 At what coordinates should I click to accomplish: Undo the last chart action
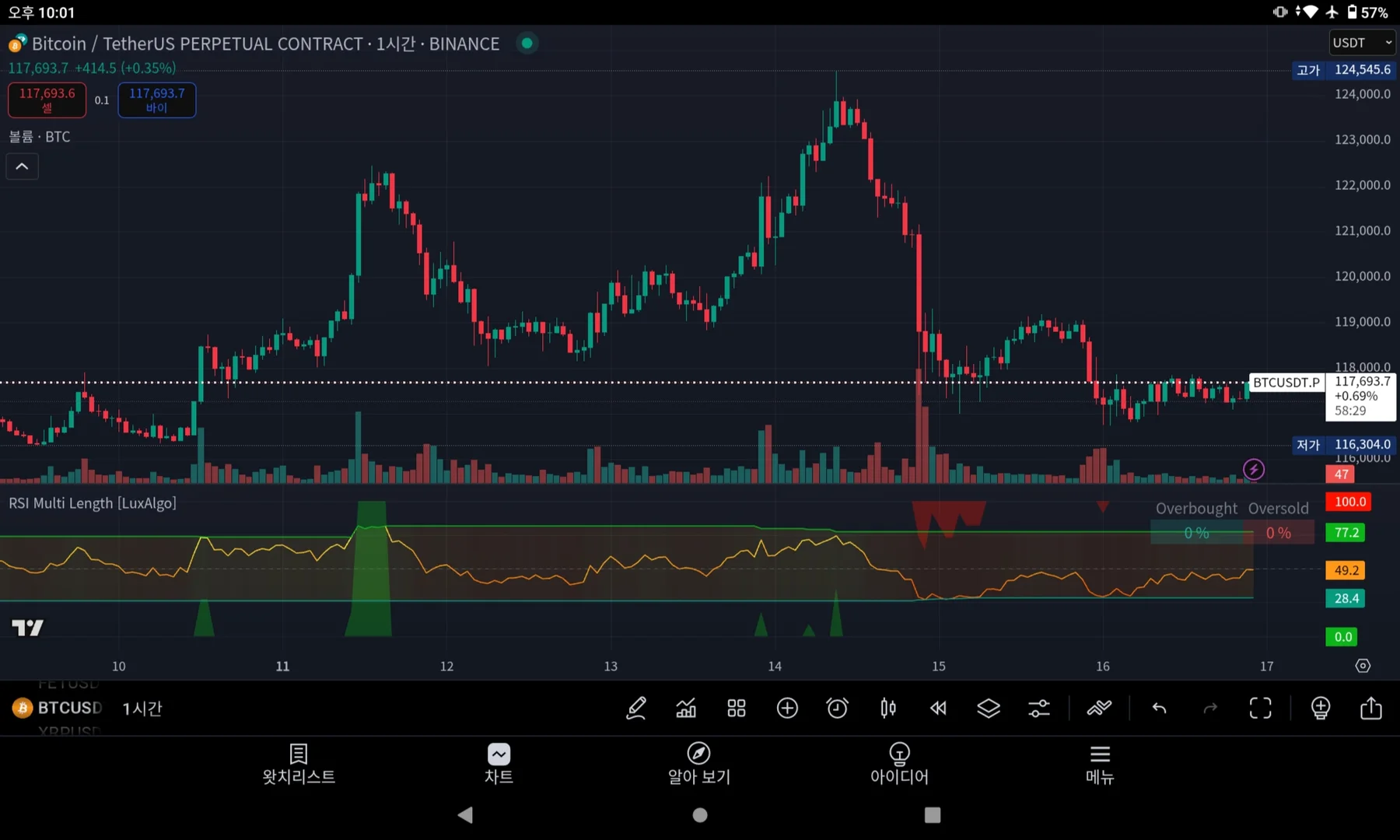tap(1160, 708)
